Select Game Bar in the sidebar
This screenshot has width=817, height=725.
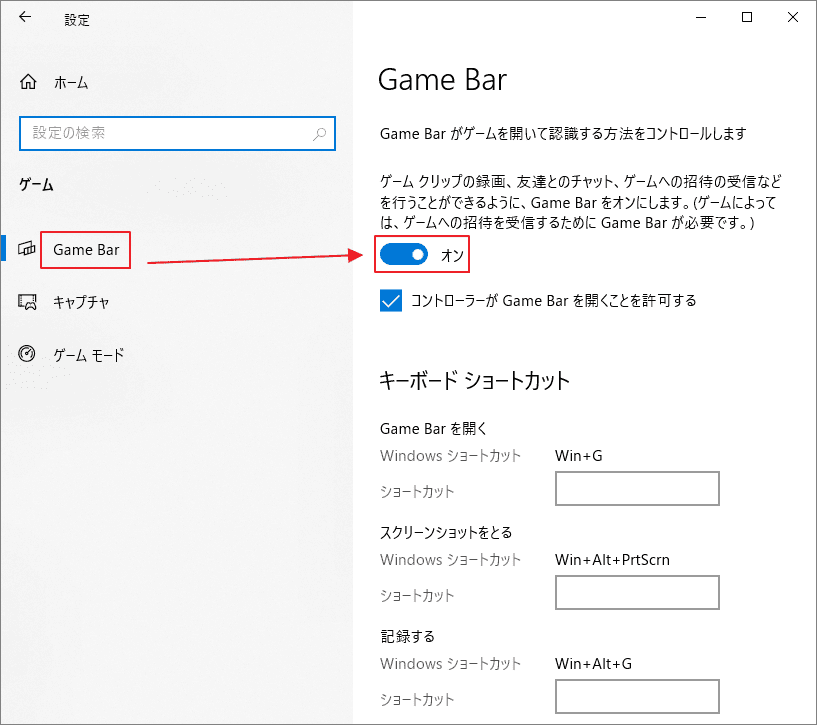point(85,249)
